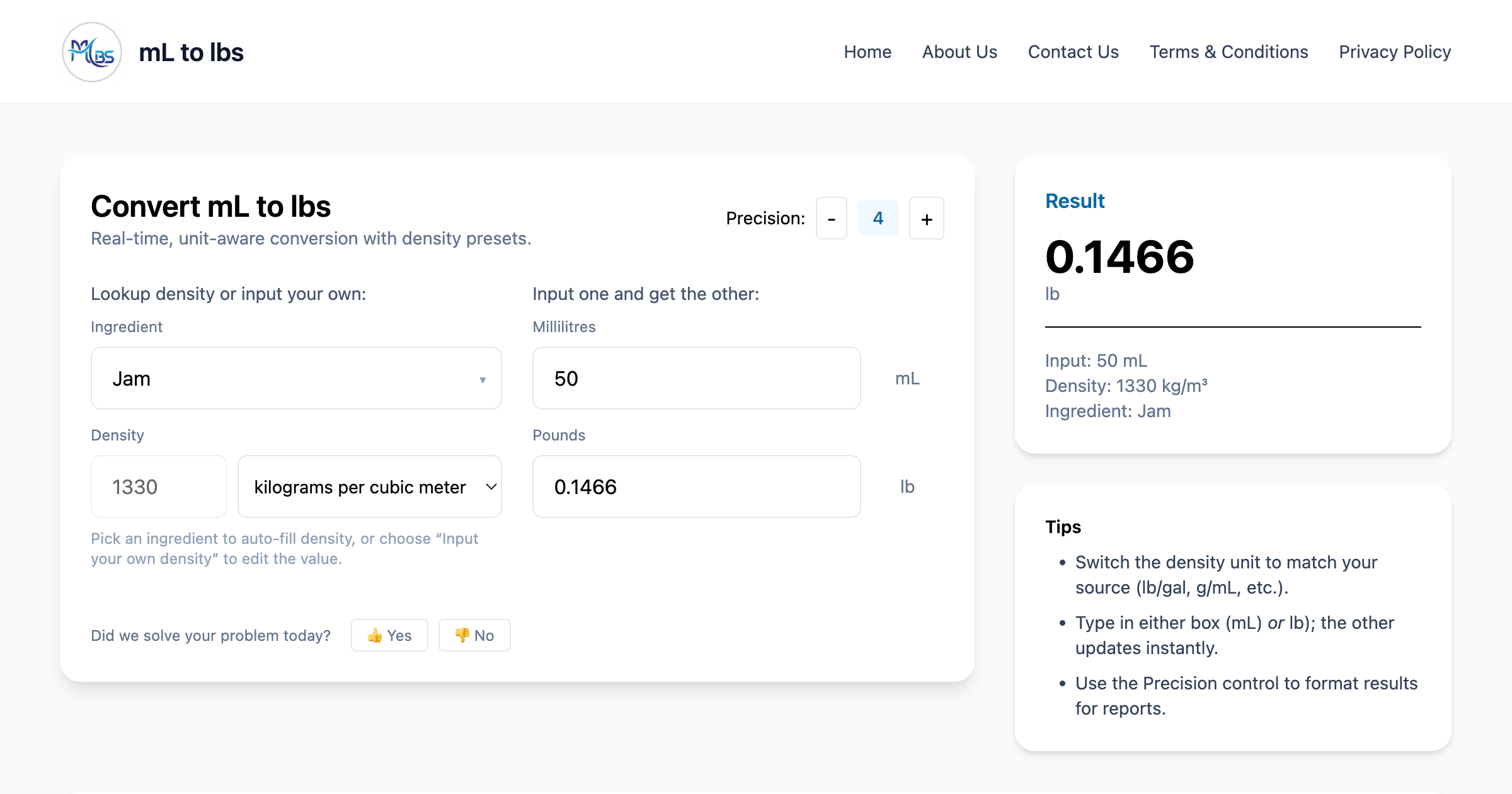The image size is (1512, 794).
Task: Click the Millilitres input field
Action: pos(696,379)
